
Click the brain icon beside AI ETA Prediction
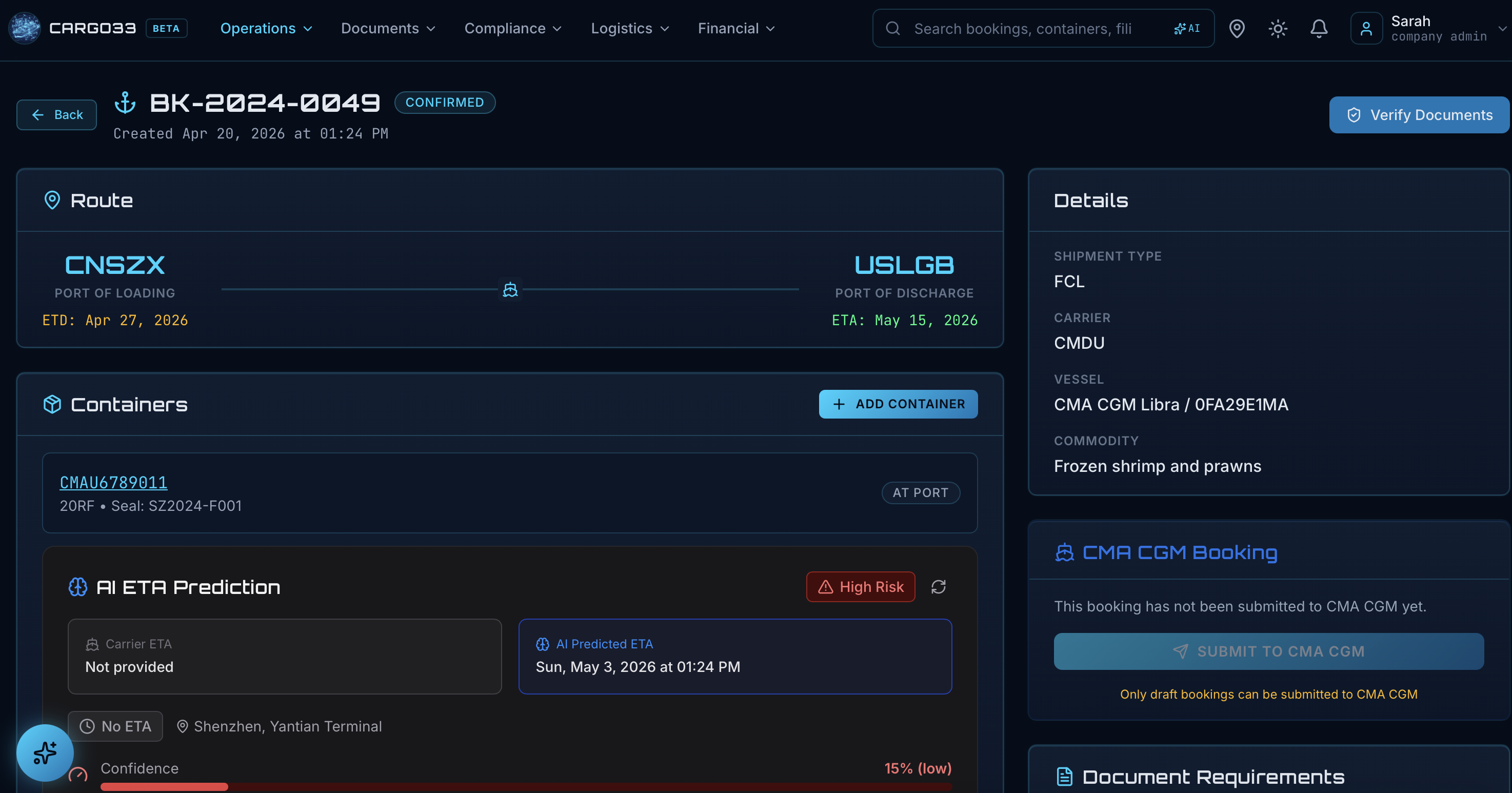pyautogui.click(x=77, y=586)
